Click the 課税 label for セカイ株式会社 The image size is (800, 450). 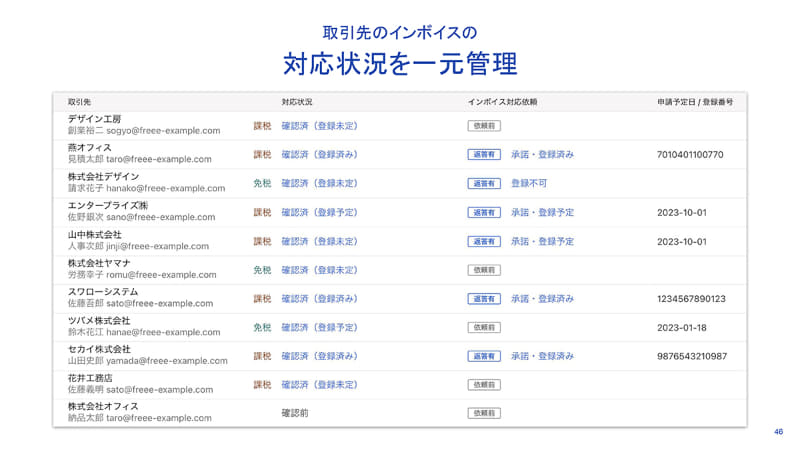click(262, 356)
